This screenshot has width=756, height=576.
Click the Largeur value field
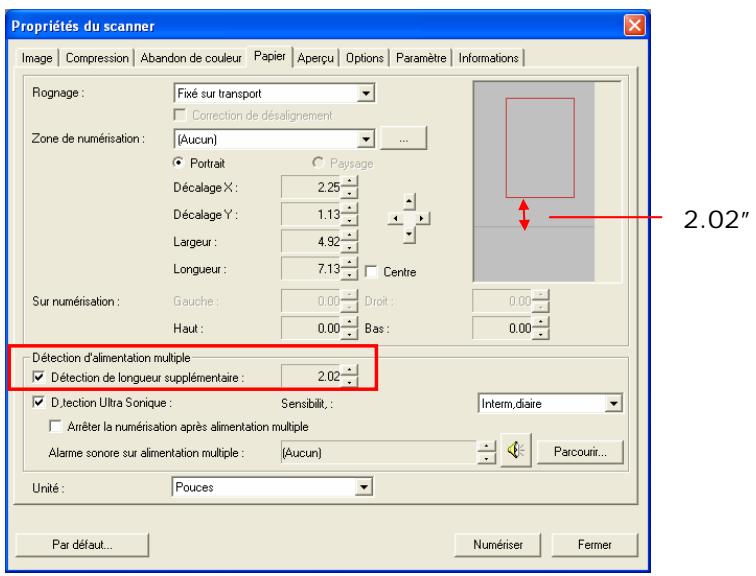coord(311,241)
